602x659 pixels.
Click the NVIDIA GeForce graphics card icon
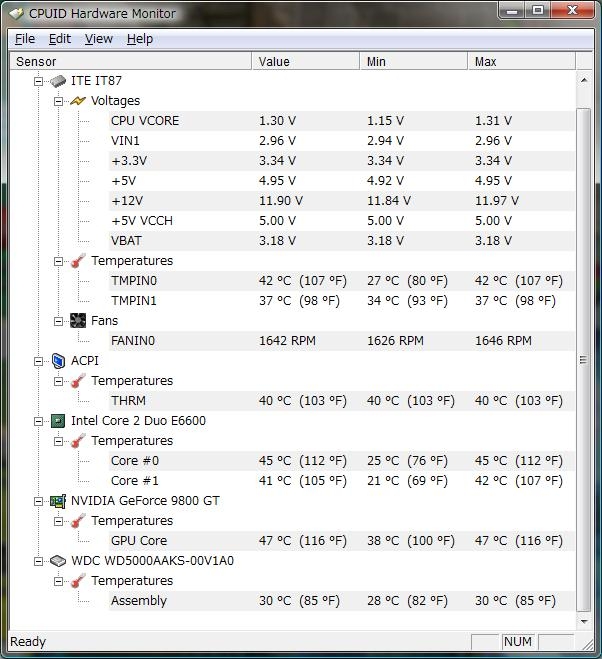tap(58, 501)
